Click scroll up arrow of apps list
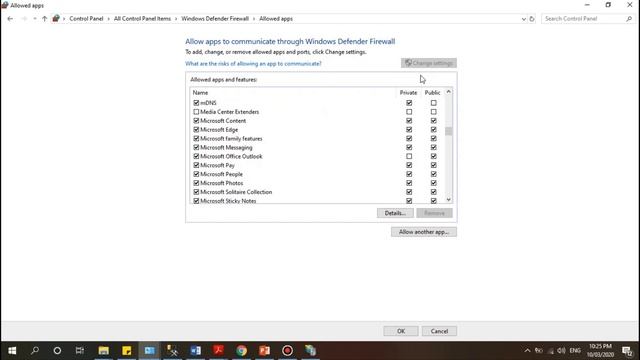Screen dimensions: 640x360 [449, 92]
